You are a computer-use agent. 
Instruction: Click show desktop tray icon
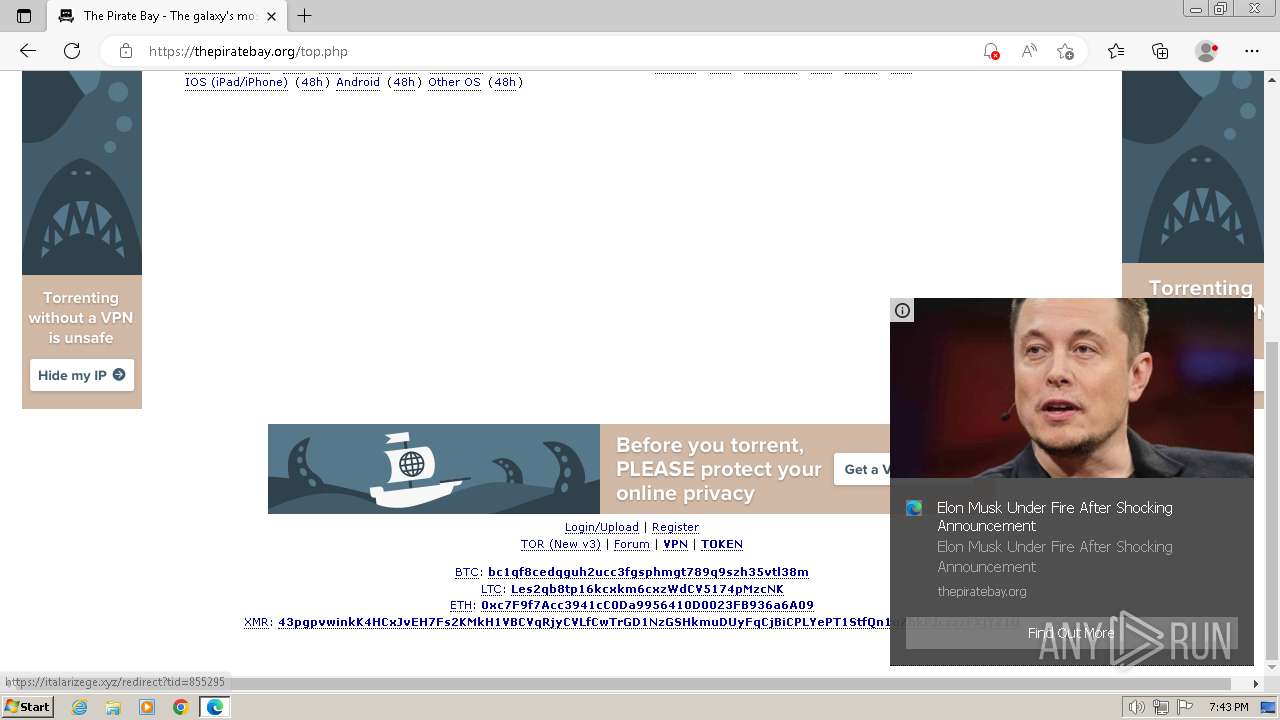(x=1268, y=707)
